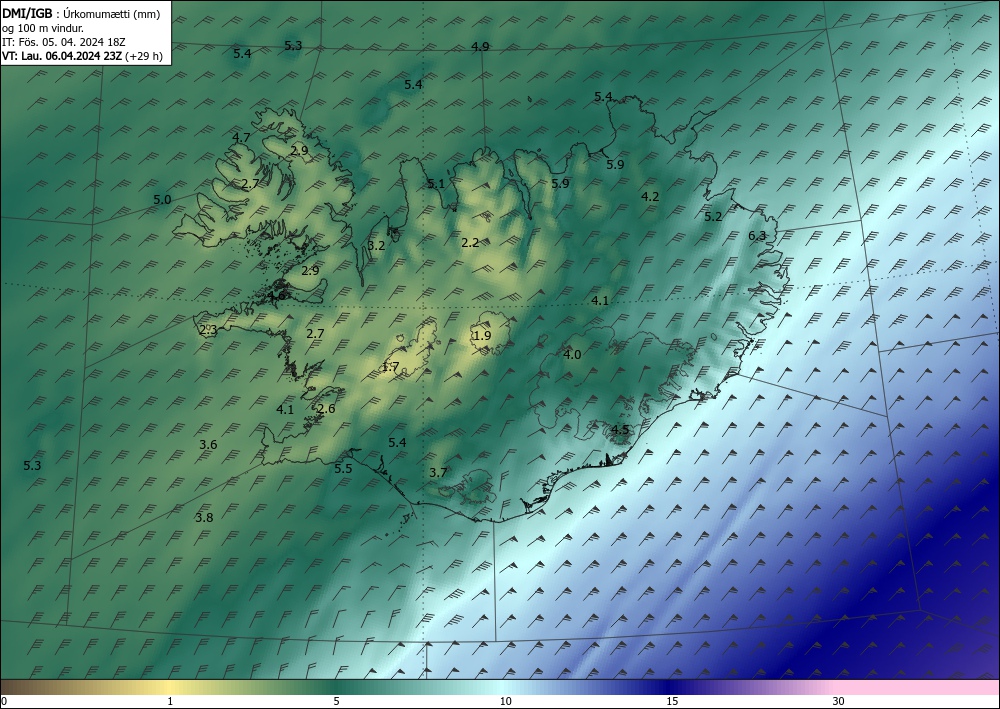Viewport: 1000px width, 709px height.
Task: Click the '10' tick label on the colour scale
Action: point(505,702)
